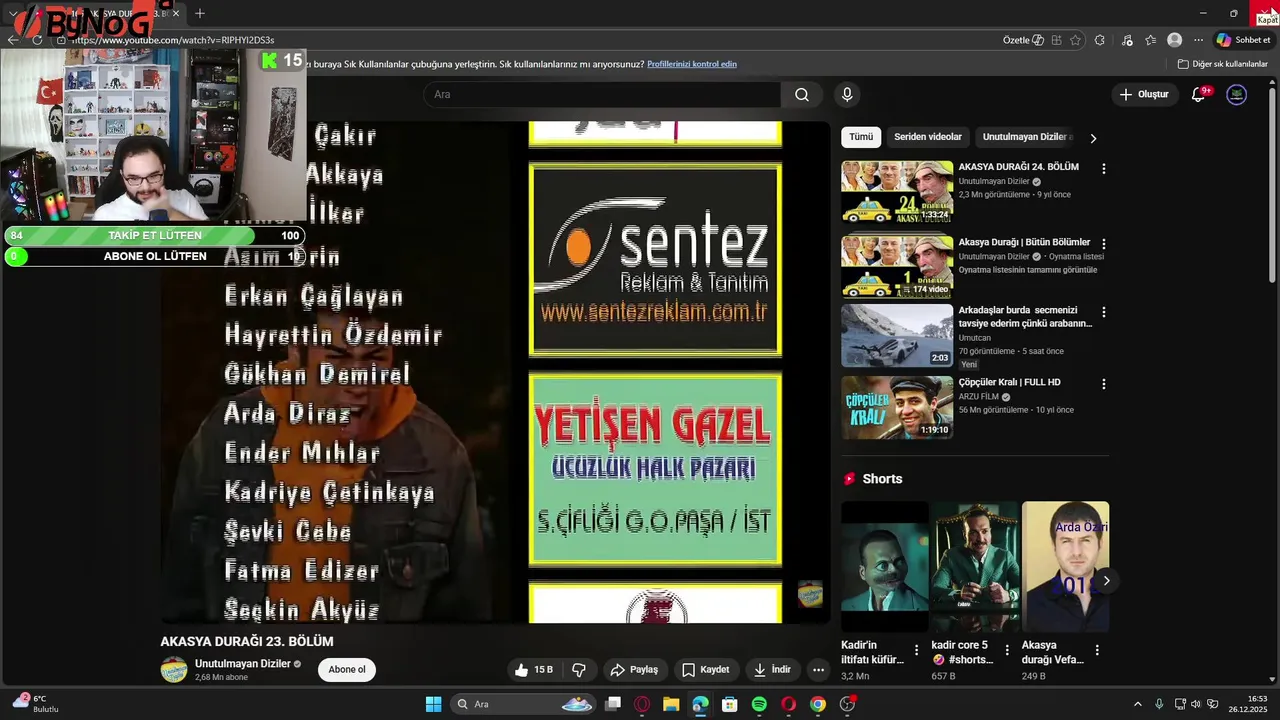This screenshot has height=720, width=1280.
Task: Click Özetle summarize button in address bar
Action: (x=1023, y=40)
